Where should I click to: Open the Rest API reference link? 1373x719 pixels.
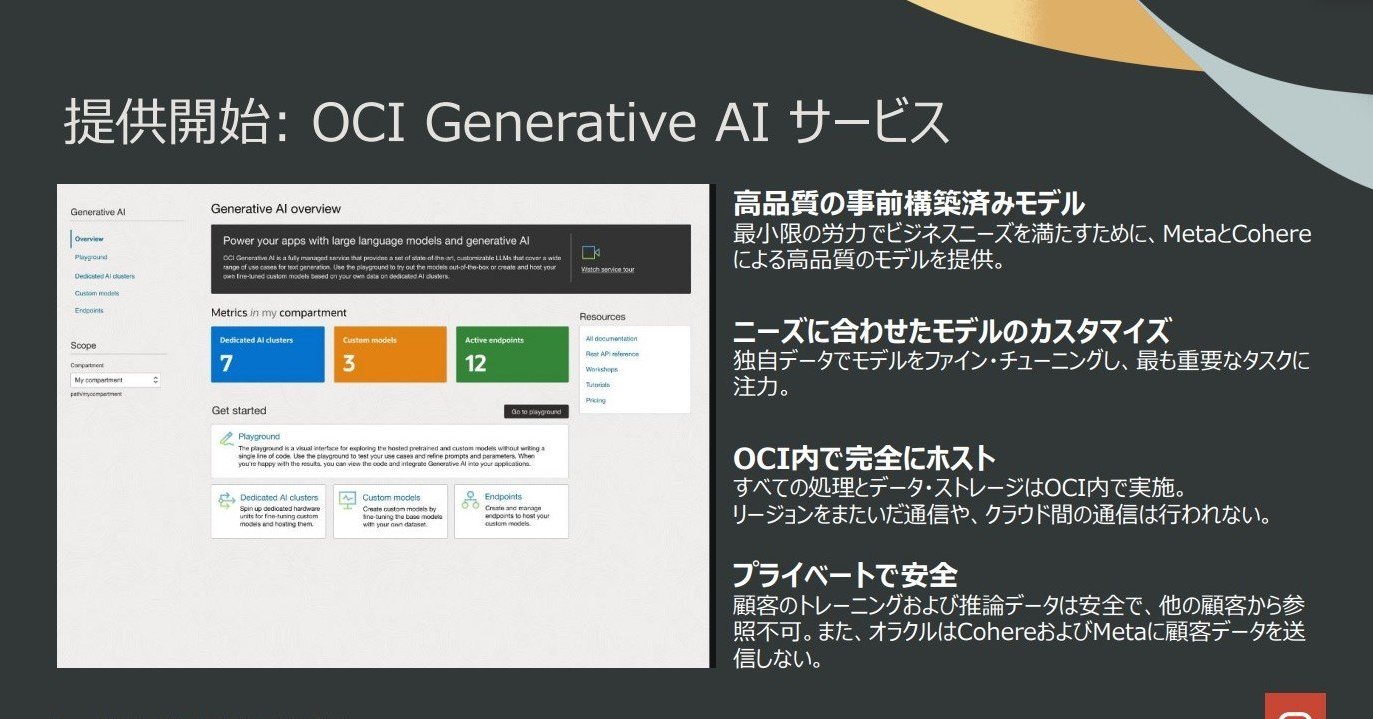tap(612, 354)
